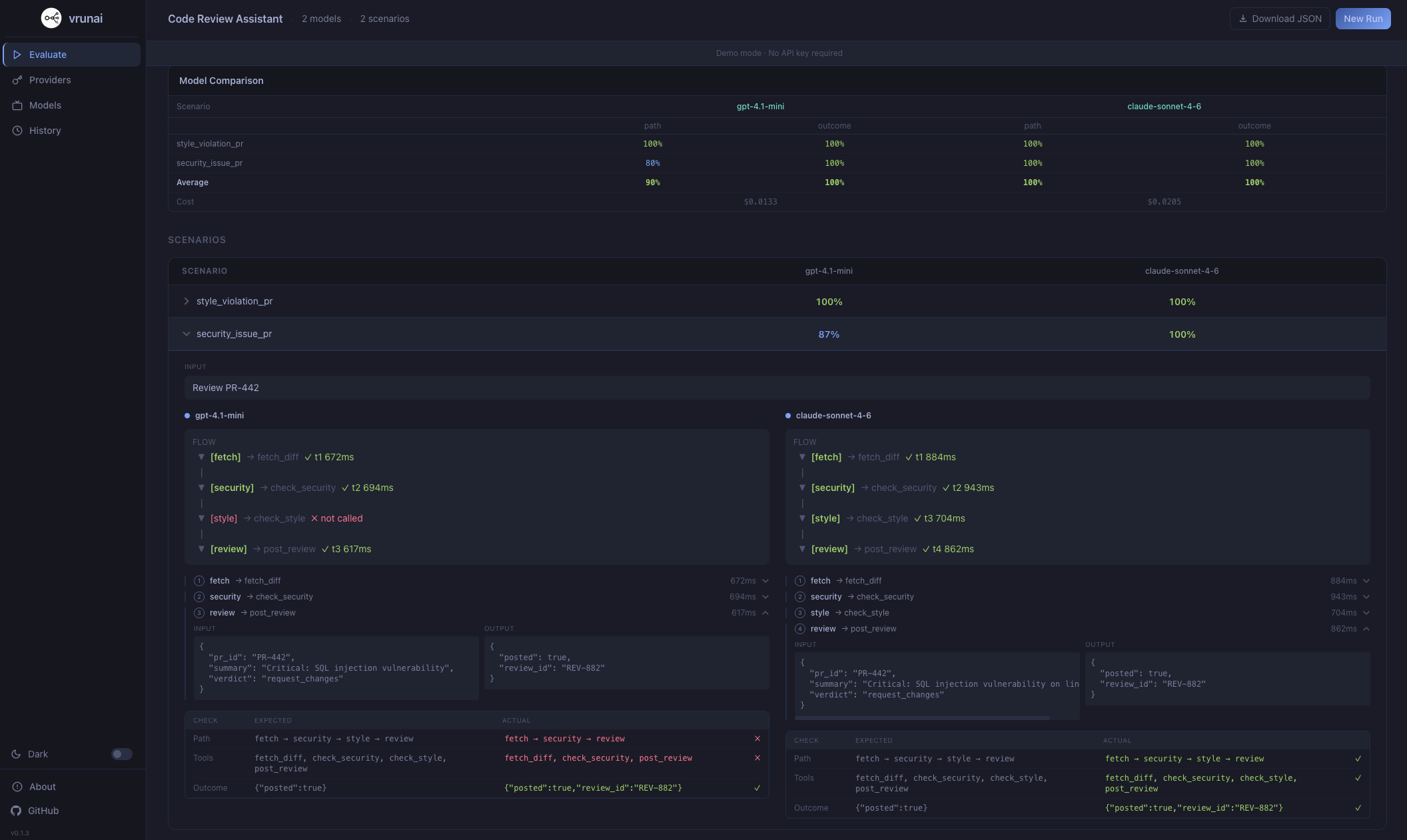Click the History clock icon
The height and width of the screenshot is (840, 1407).
point(17,131)
